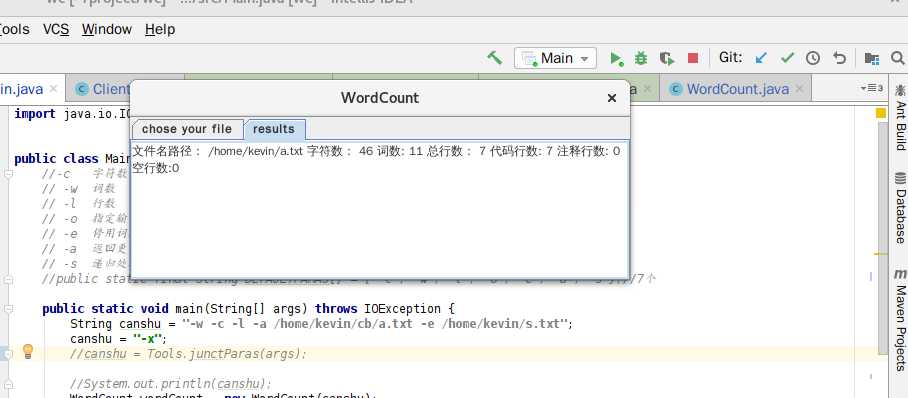Start debugging with the bug icon
This screenshot has width=908, height=398.
640,58
